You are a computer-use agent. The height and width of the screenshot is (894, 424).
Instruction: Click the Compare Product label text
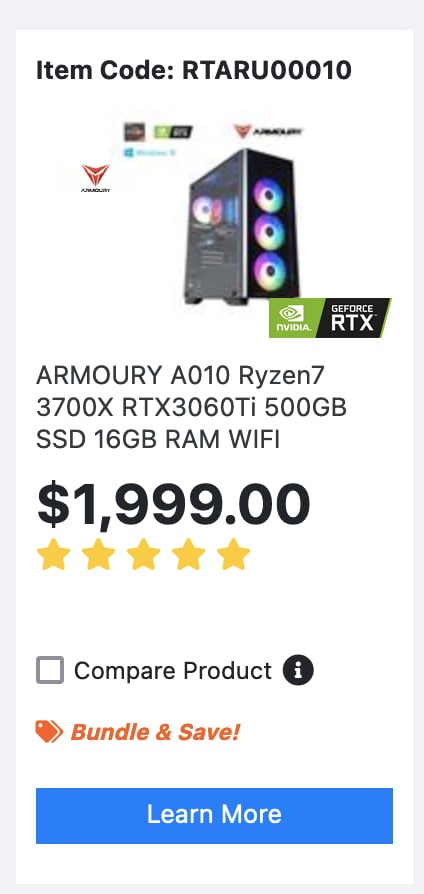pyautogui.click(x=173, y=671)
